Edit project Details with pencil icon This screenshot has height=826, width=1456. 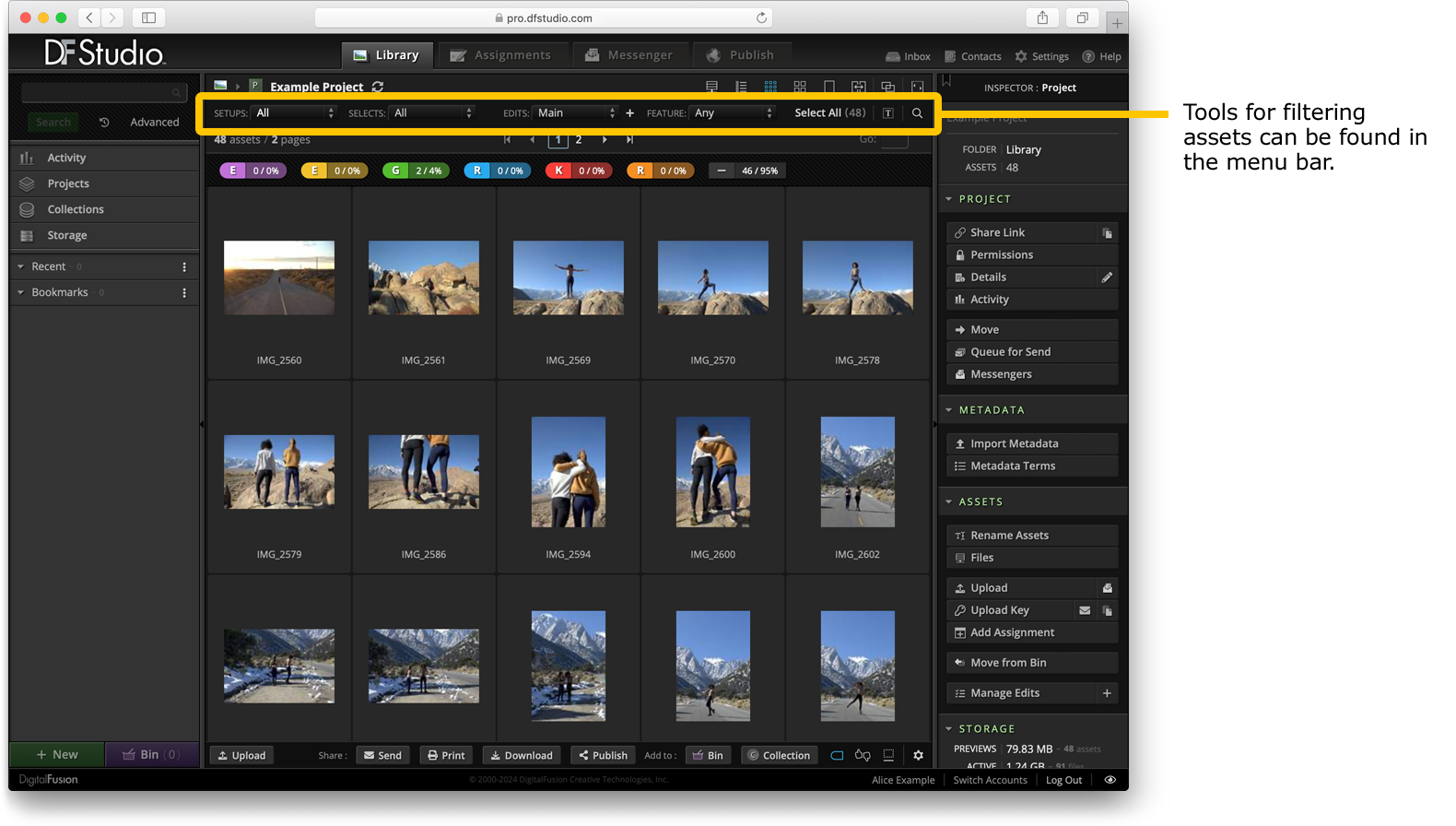point(1108,277)
